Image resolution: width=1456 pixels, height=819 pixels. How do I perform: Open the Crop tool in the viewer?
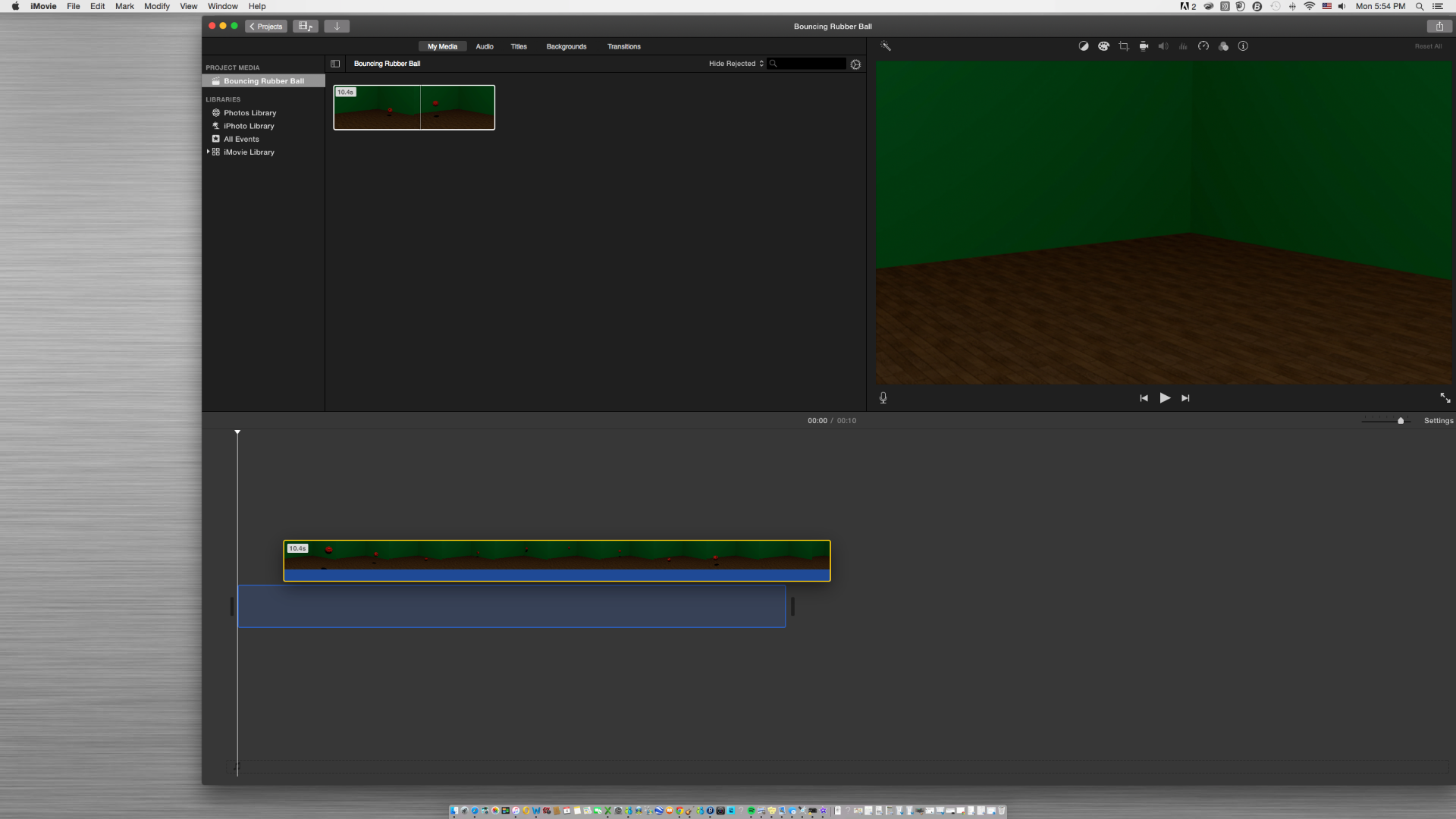(x=1123, y=46)
